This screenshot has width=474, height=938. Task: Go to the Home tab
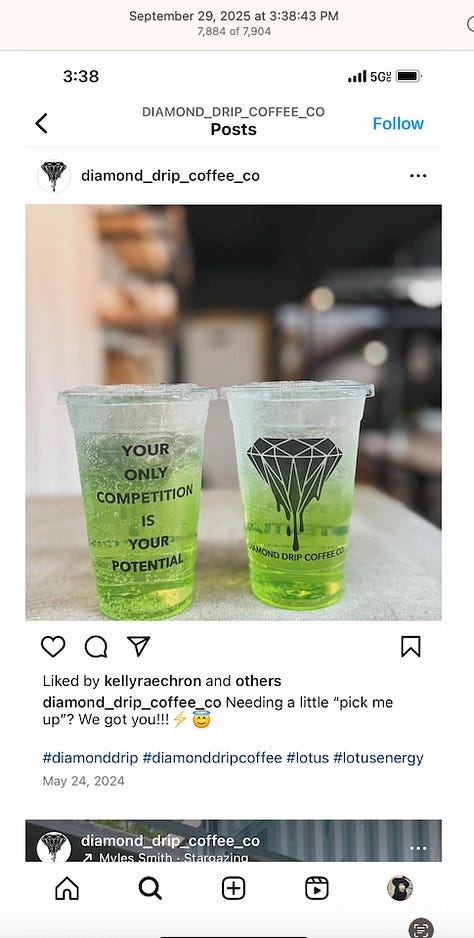click(66, 888)
